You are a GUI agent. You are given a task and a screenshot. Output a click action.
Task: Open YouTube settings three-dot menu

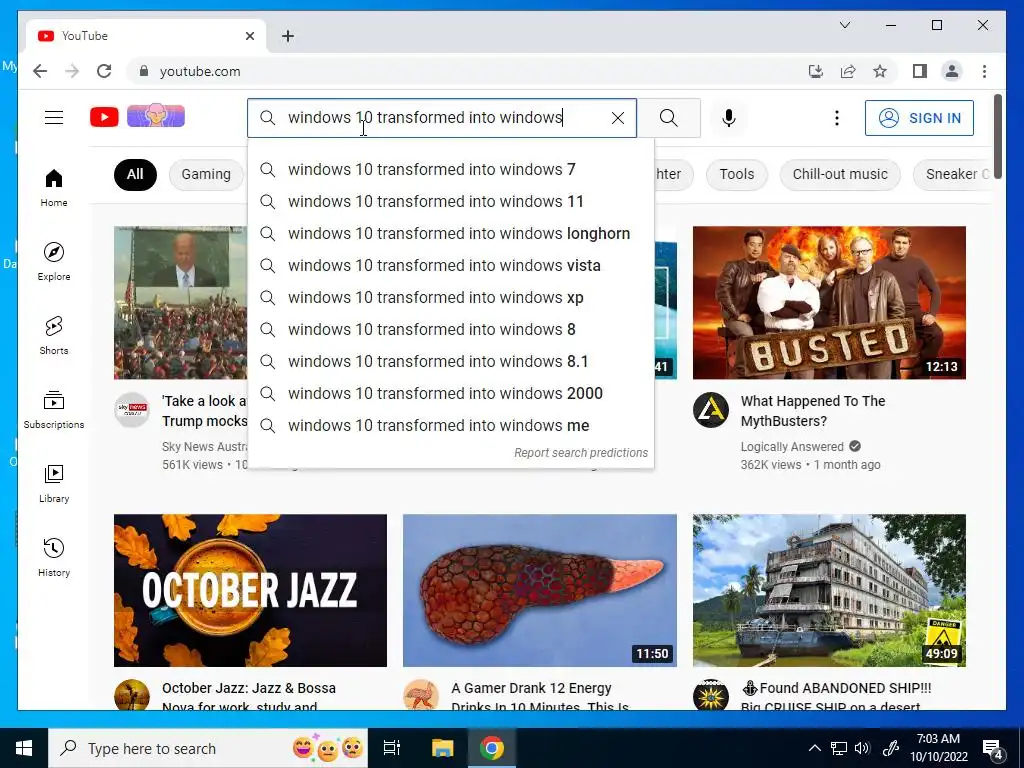tap(837, 118)
